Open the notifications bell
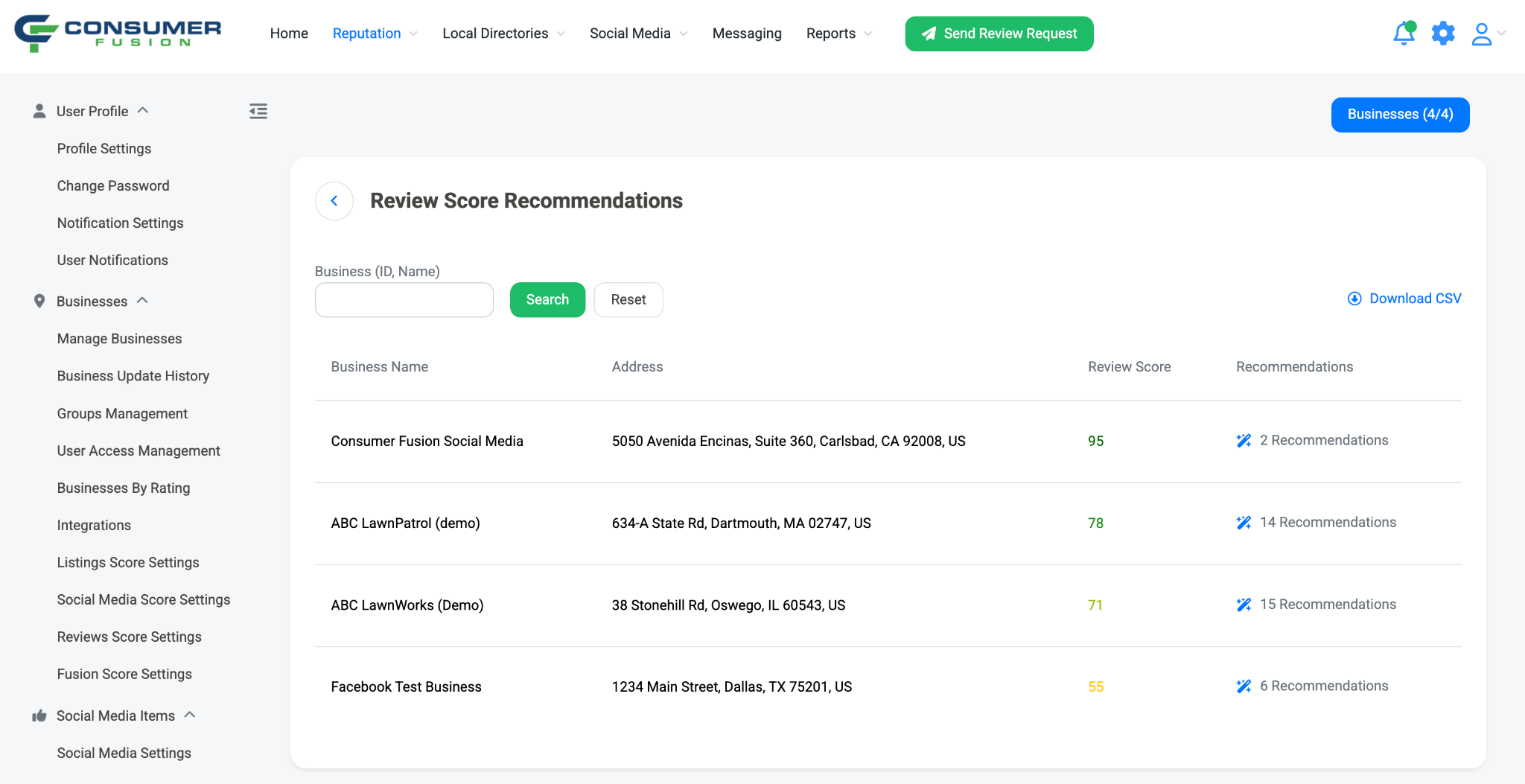 [x=1404, y=34]
